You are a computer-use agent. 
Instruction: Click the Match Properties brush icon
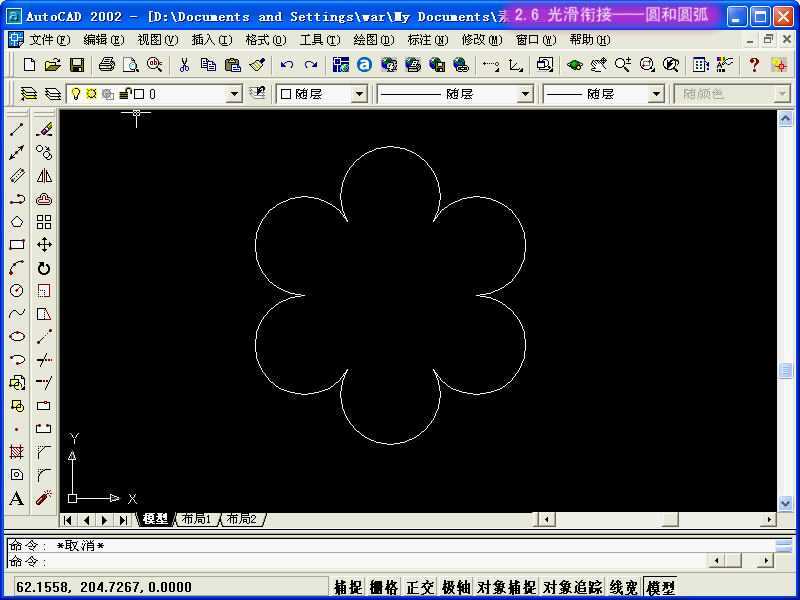[x=257, y=65]
